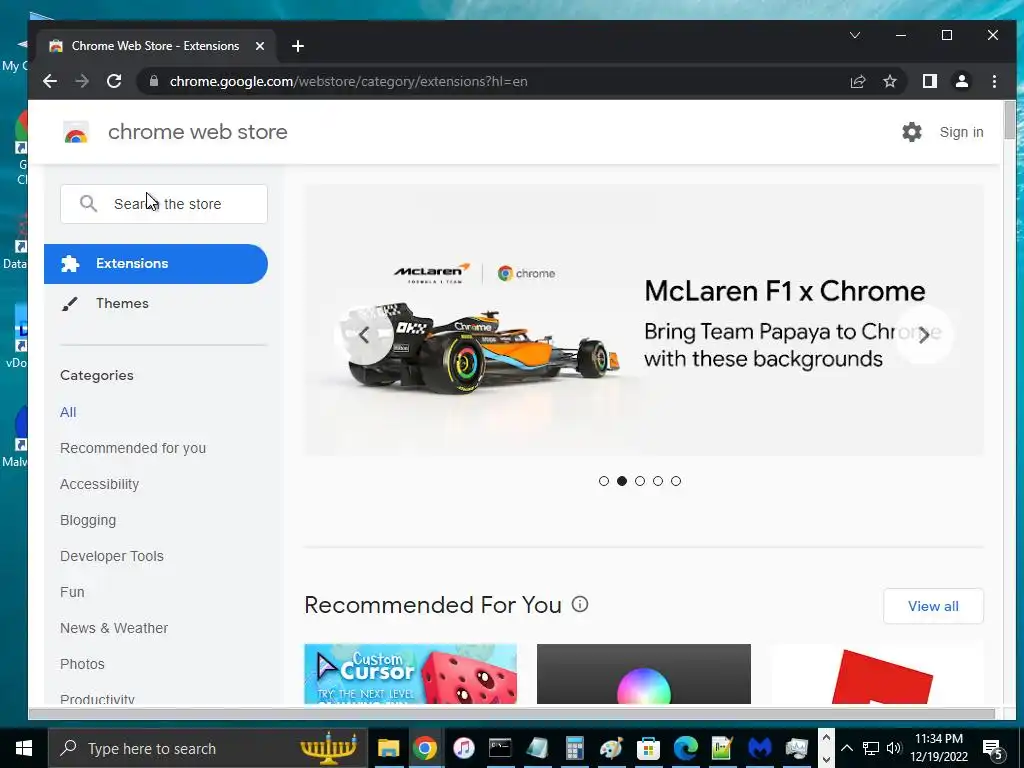Screen dimensions: 1024x768
Task: Click the info icon beside Recommended For You
Action: [580, 604]
